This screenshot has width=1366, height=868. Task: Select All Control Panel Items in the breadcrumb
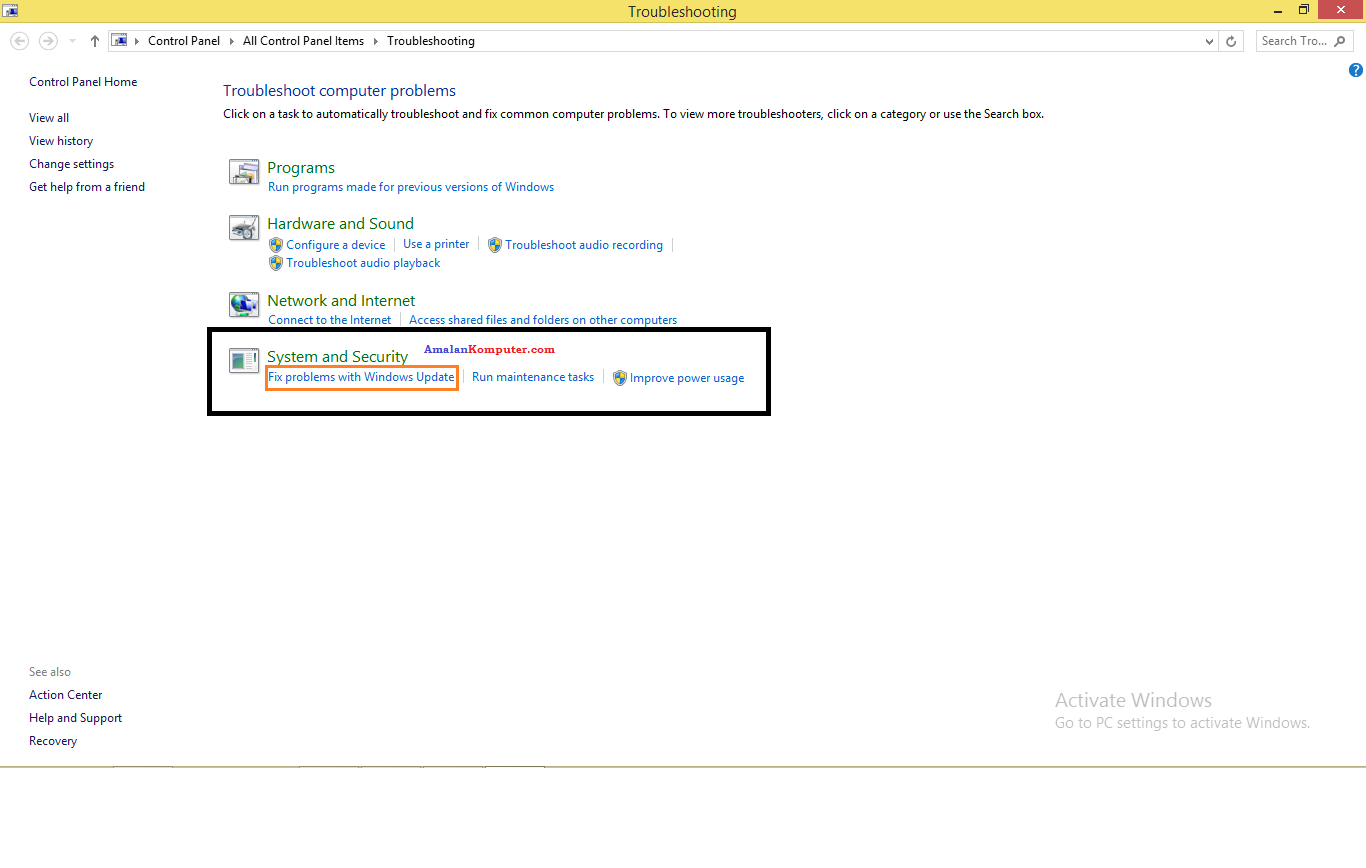[x=303, y=41]
